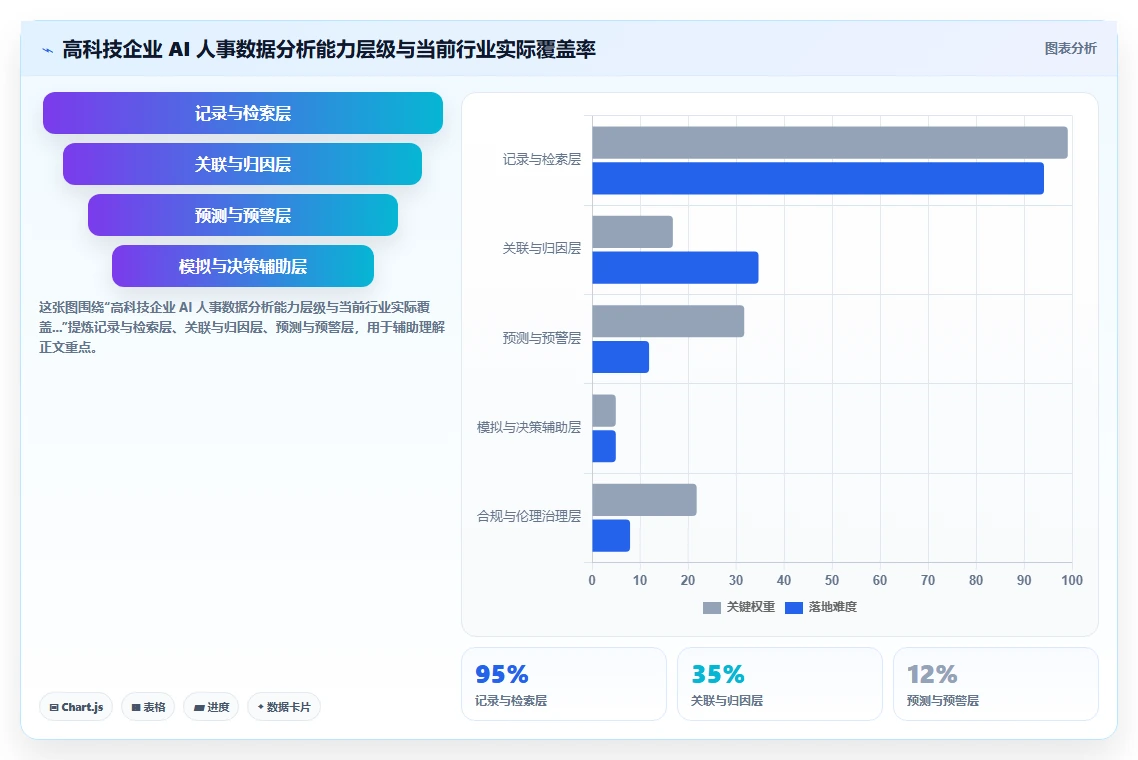Click the gray bar for 关联与归因层
The image size is (1138, 760).
click(x=632, y=232)
